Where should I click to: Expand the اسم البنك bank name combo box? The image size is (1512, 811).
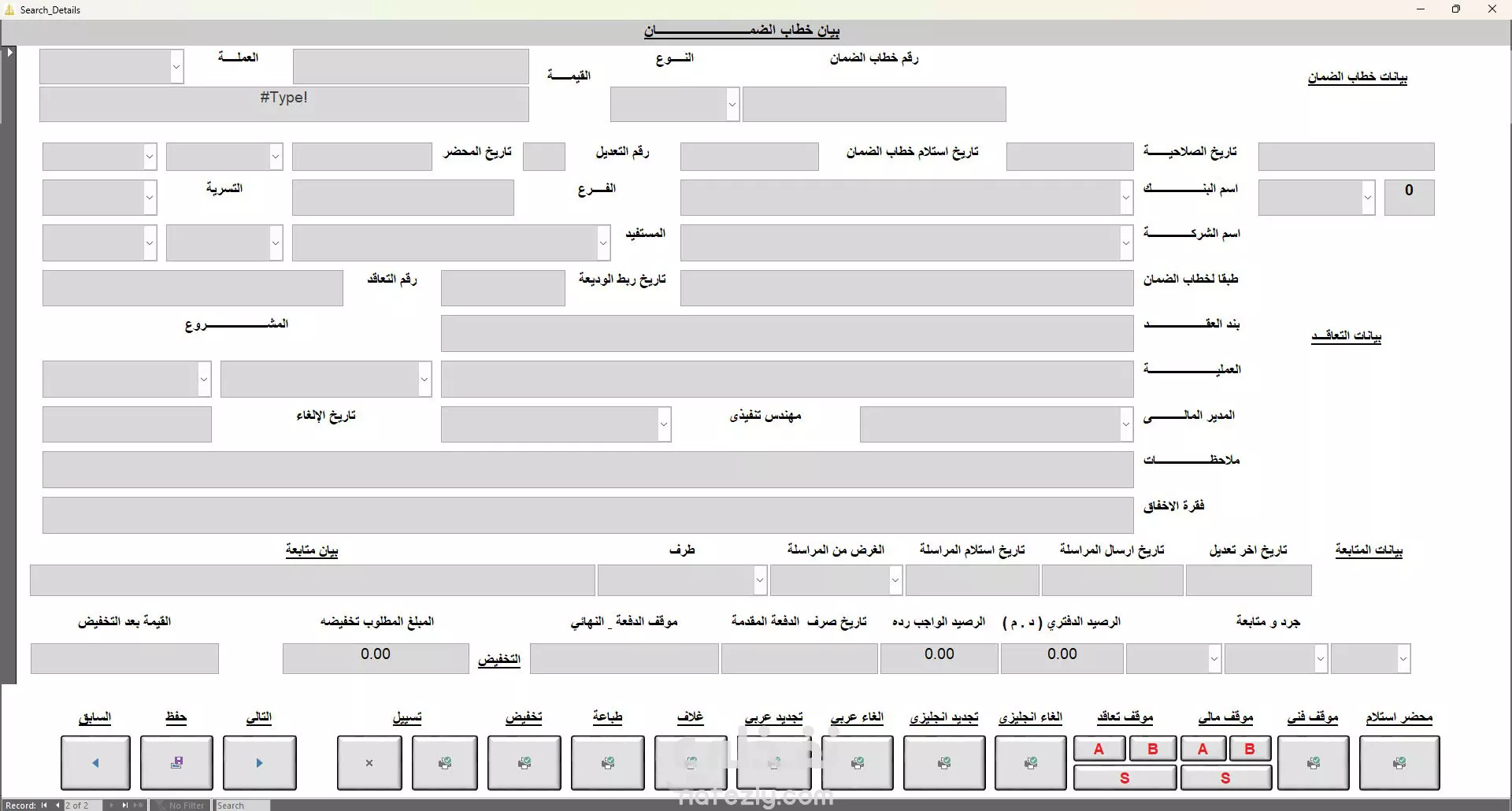1126,198
